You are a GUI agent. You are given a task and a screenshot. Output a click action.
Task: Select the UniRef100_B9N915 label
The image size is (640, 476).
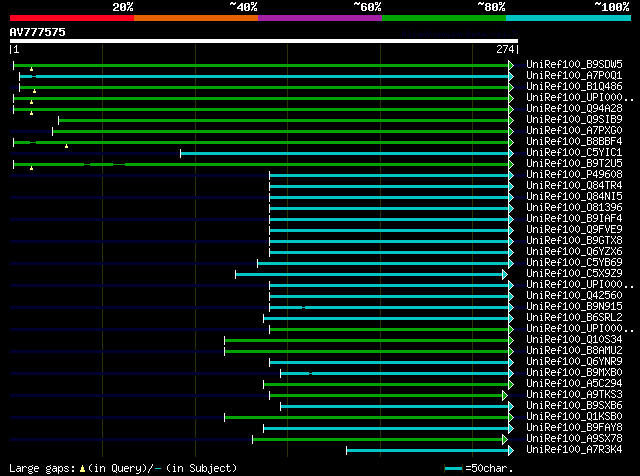574,307
